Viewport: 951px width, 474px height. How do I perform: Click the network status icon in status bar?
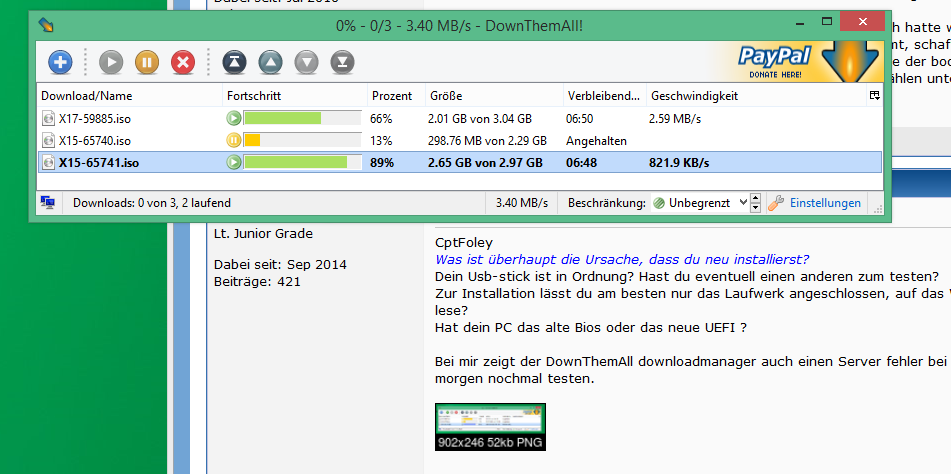tap(48, 202)
